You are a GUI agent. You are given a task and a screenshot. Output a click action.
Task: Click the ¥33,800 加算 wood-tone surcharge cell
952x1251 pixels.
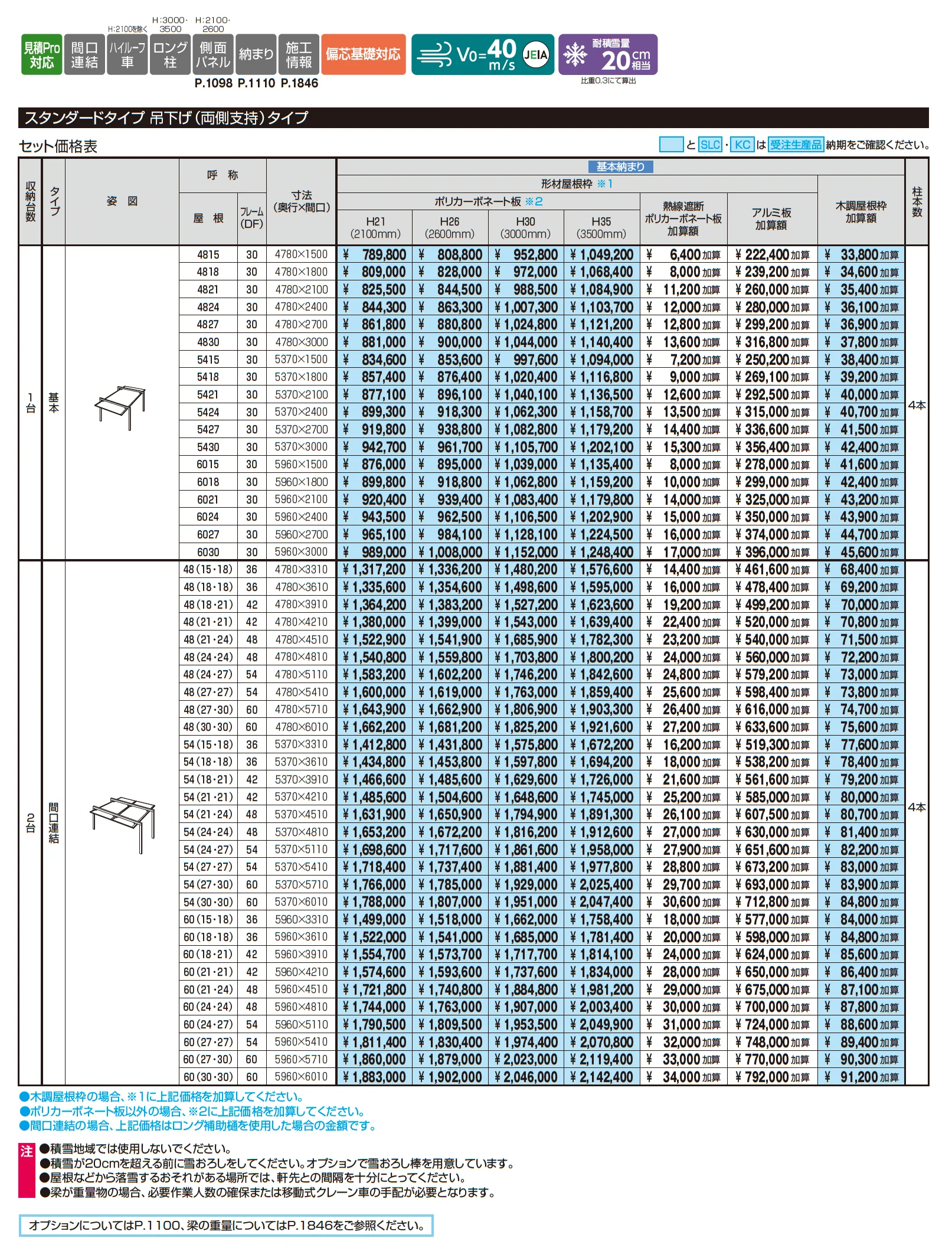[x=861, y=255]
